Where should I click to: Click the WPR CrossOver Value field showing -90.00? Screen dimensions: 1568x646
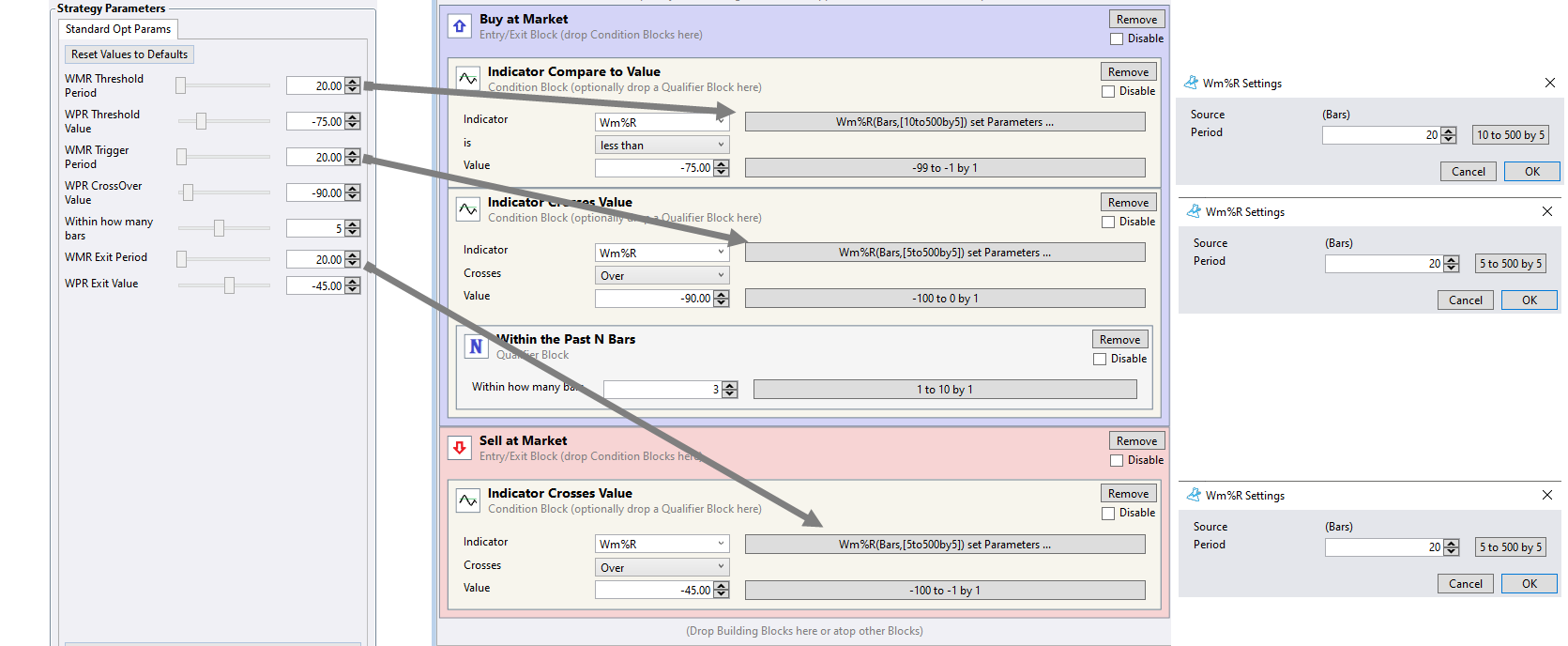[315, 192]
